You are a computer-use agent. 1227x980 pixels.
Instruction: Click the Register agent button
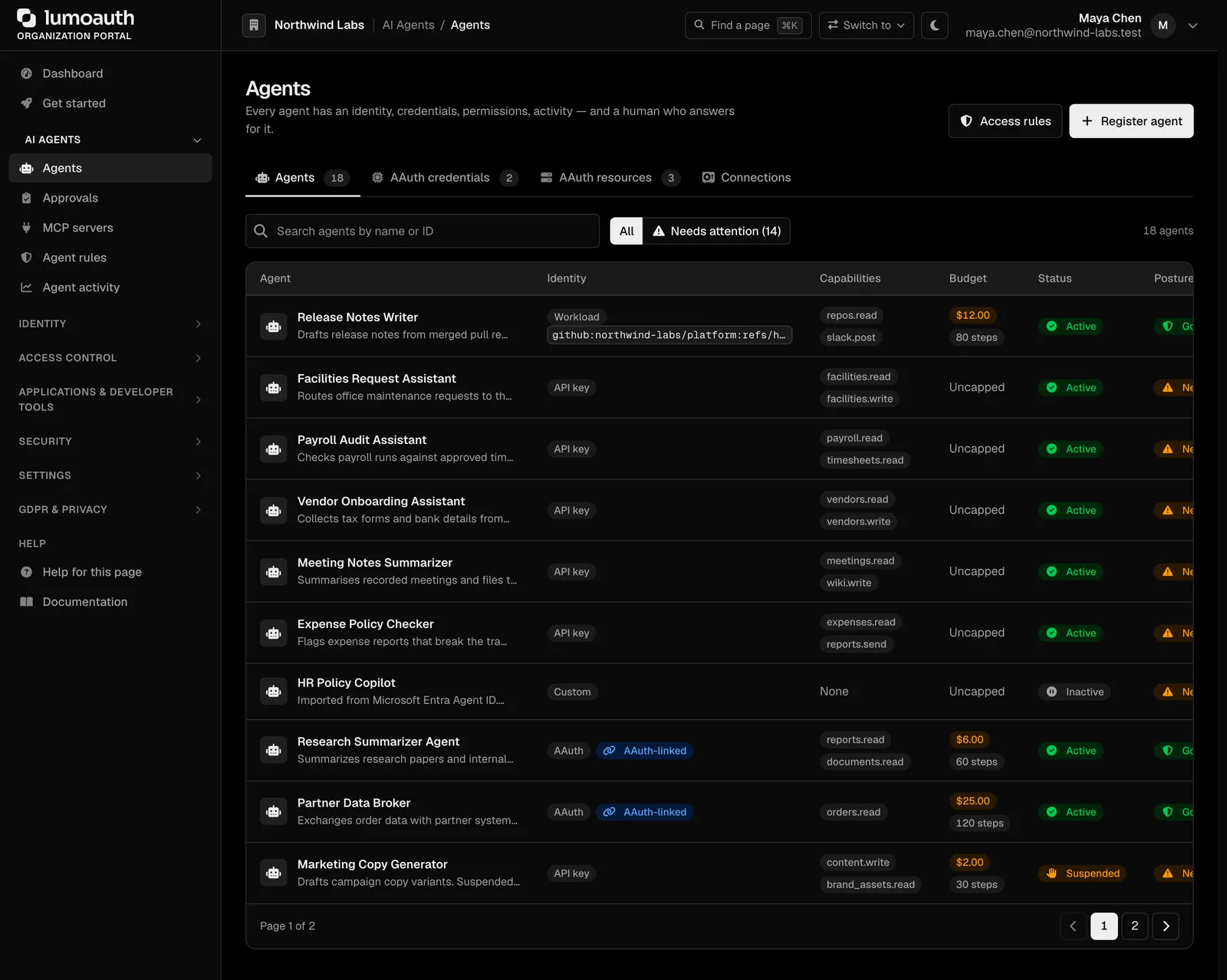[x=1131, y=121]
